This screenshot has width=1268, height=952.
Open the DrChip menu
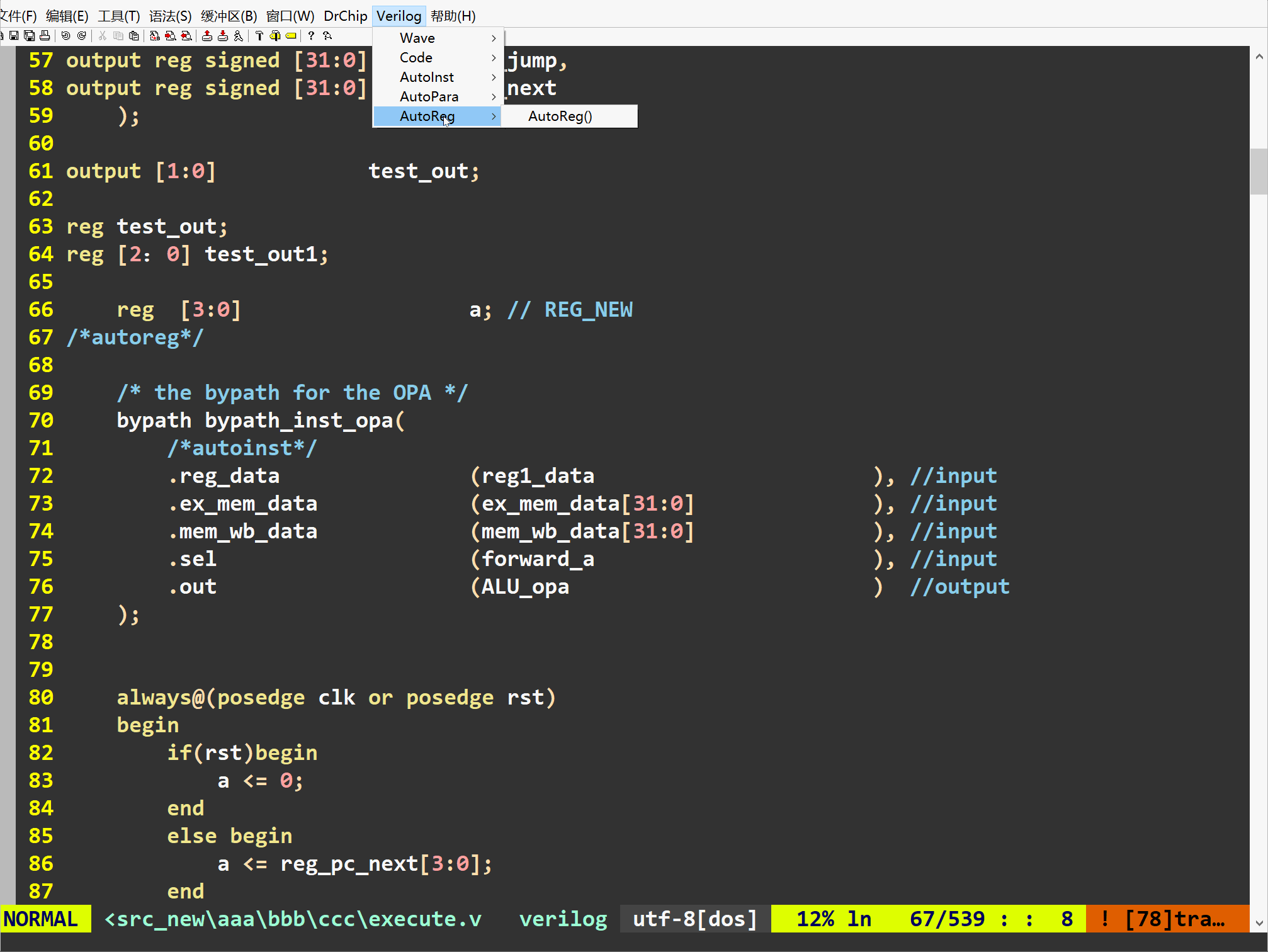click(x=344, y=16)
